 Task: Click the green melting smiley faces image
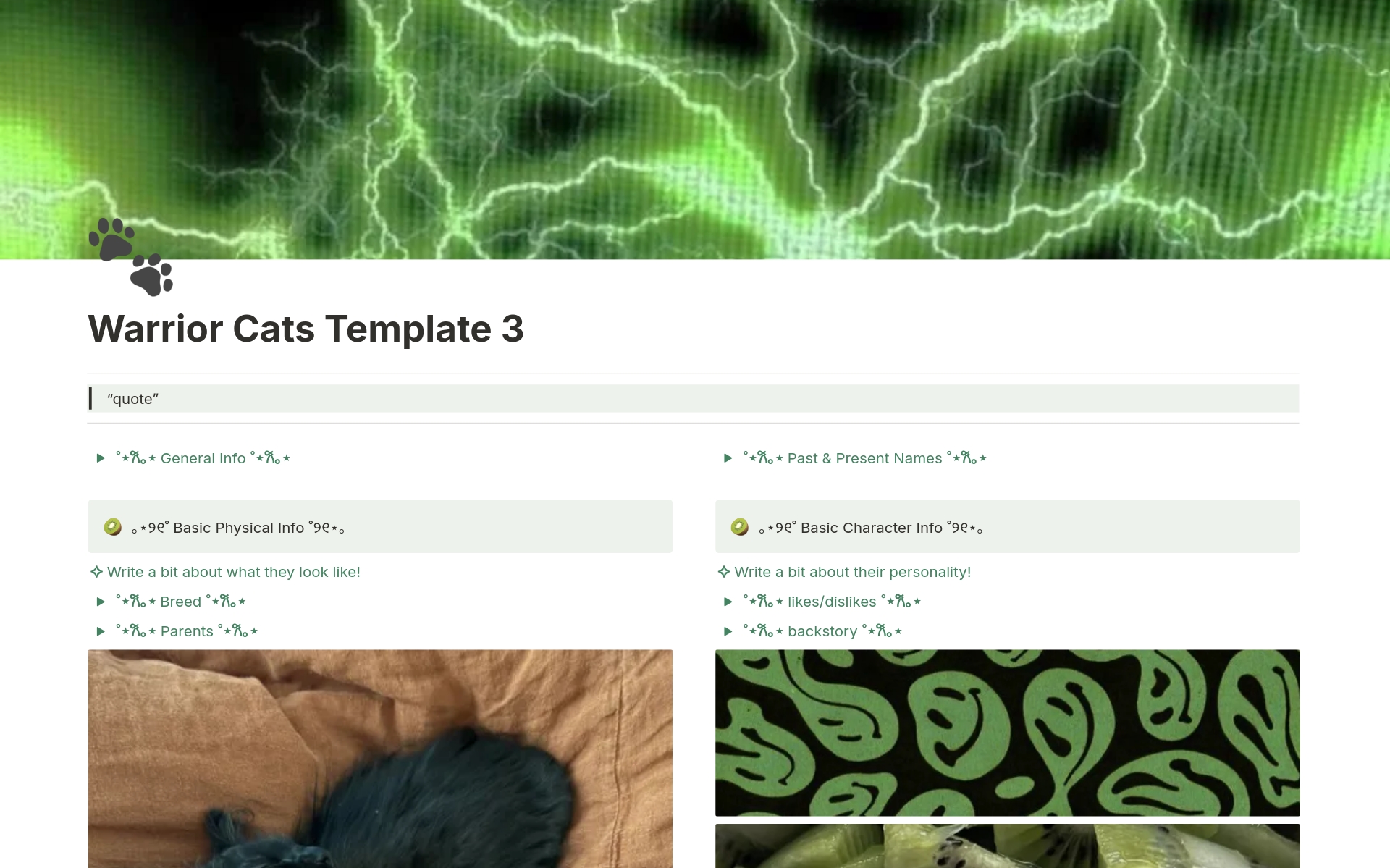(1007, 733)
